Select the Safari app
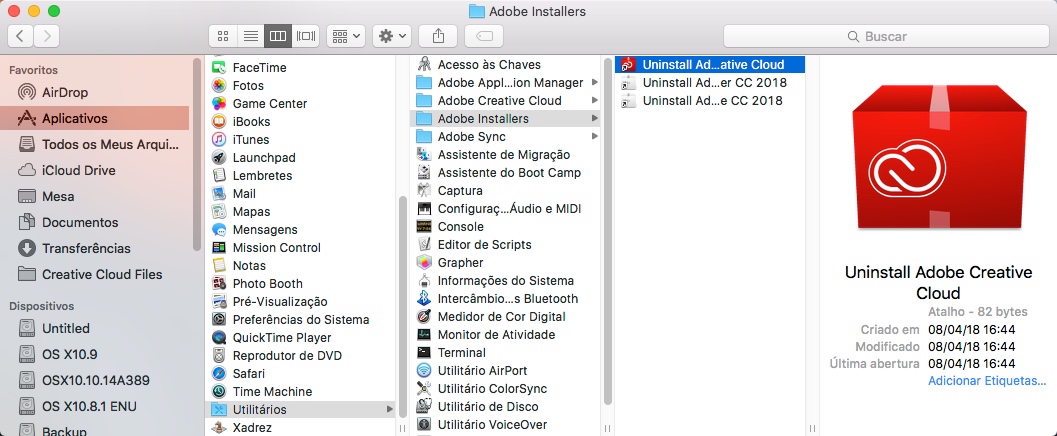This screenshot has width=1057, height=436. (x=301, y=373)
